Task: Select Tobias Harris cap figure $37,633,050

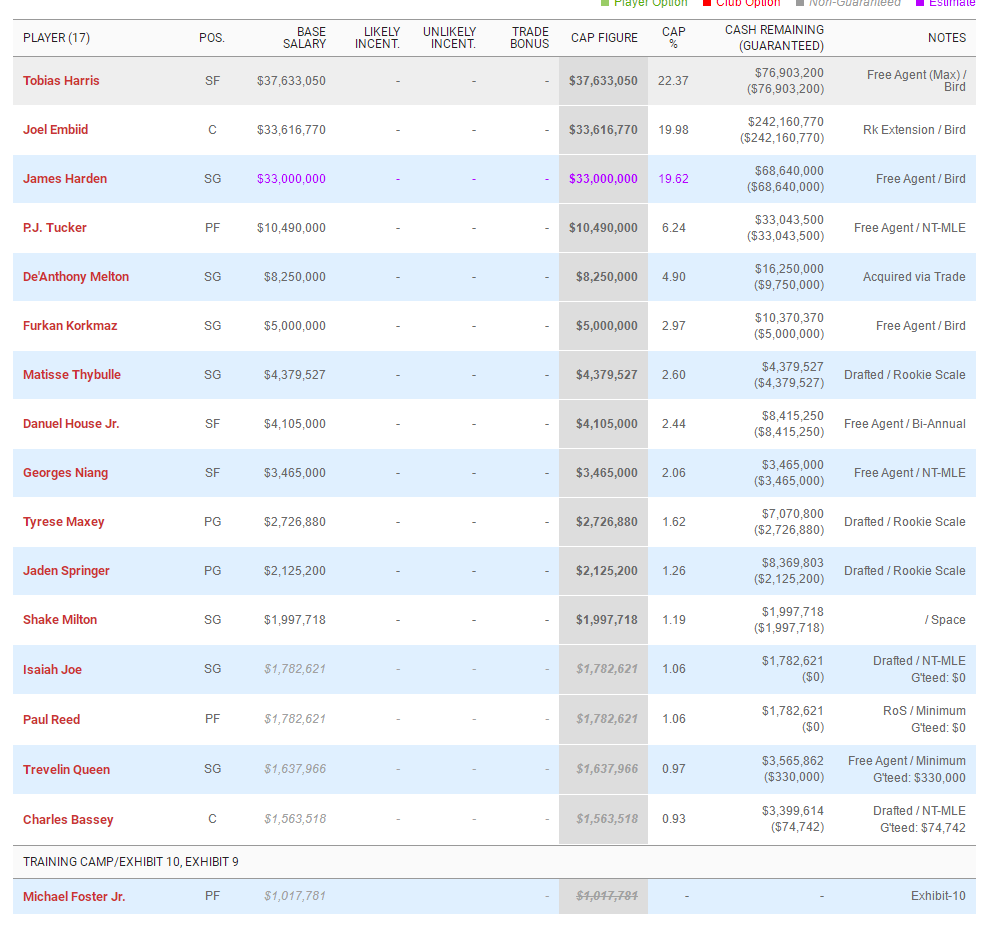Action: click(x=603, y=81)
